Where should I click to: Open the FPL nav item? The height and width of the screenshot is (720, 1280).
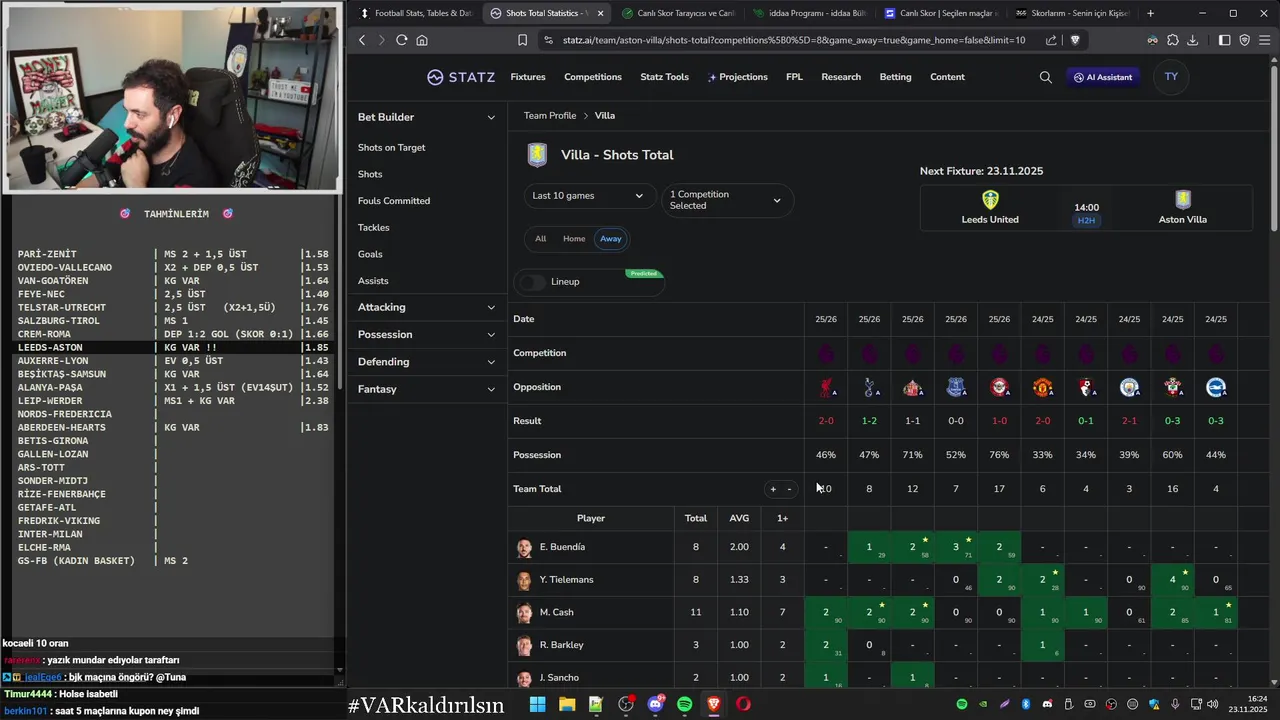tap(794, 77)
